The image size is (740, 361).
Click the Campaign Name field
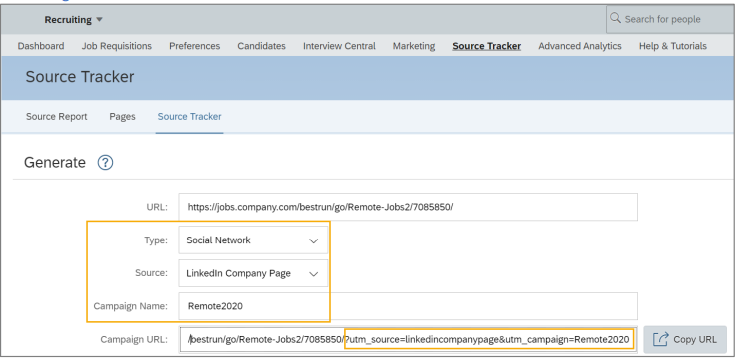point(408,306)
